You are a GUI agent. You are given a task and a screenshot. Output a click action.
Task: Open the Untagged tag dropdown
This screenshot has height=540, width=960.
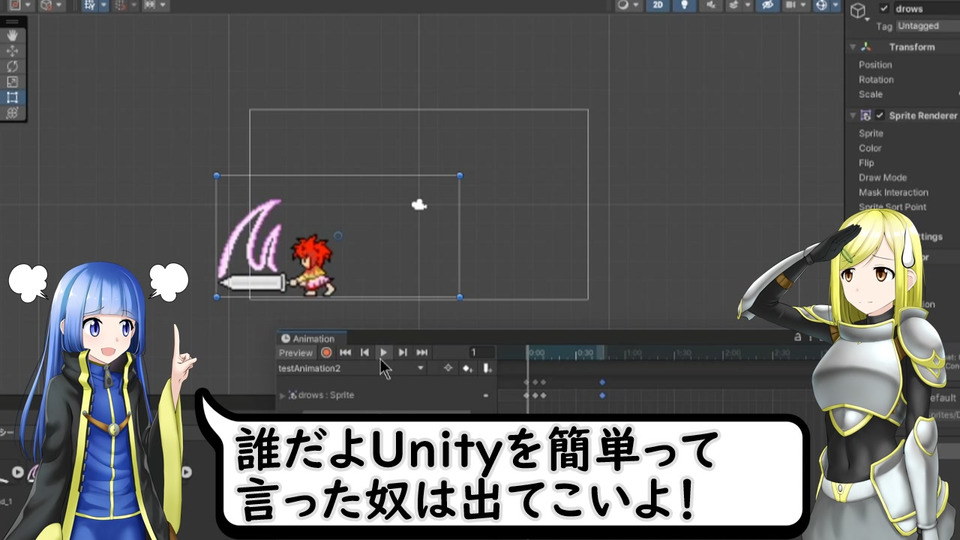pos(928,26)
